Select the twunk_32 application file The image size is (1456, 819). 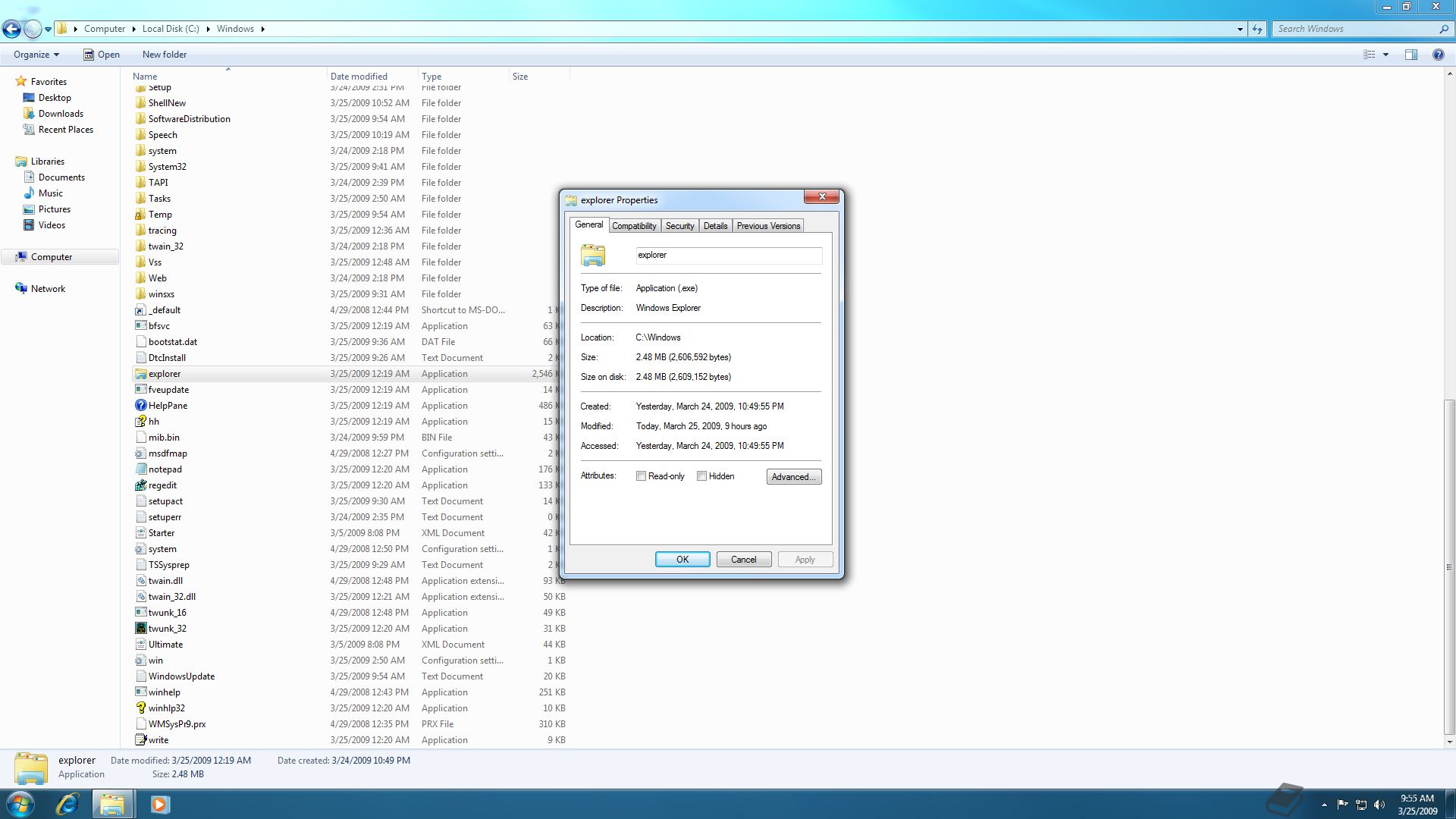168,629
